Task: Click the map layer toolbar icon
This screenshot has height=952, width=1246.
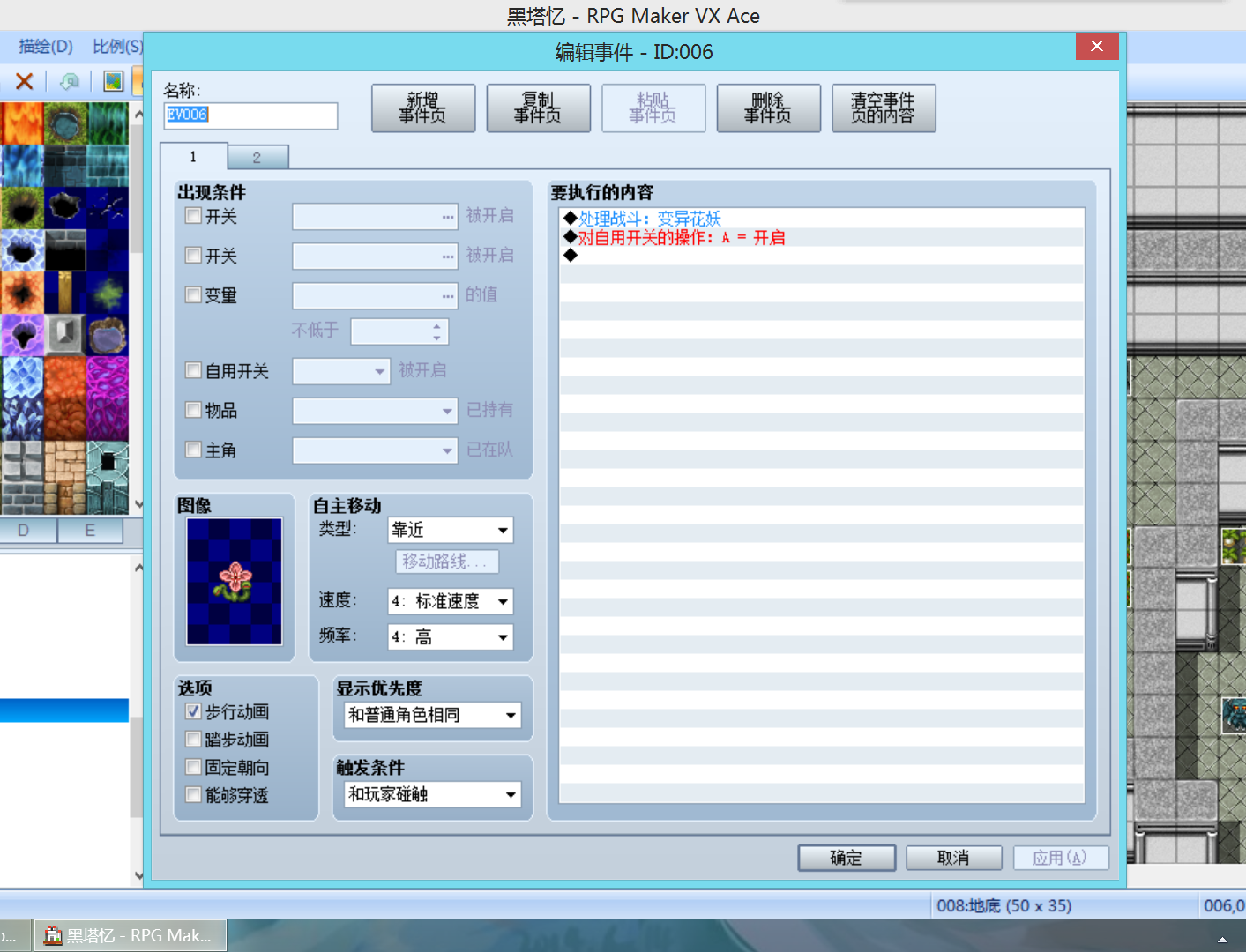Action: [x=113, y=82]
